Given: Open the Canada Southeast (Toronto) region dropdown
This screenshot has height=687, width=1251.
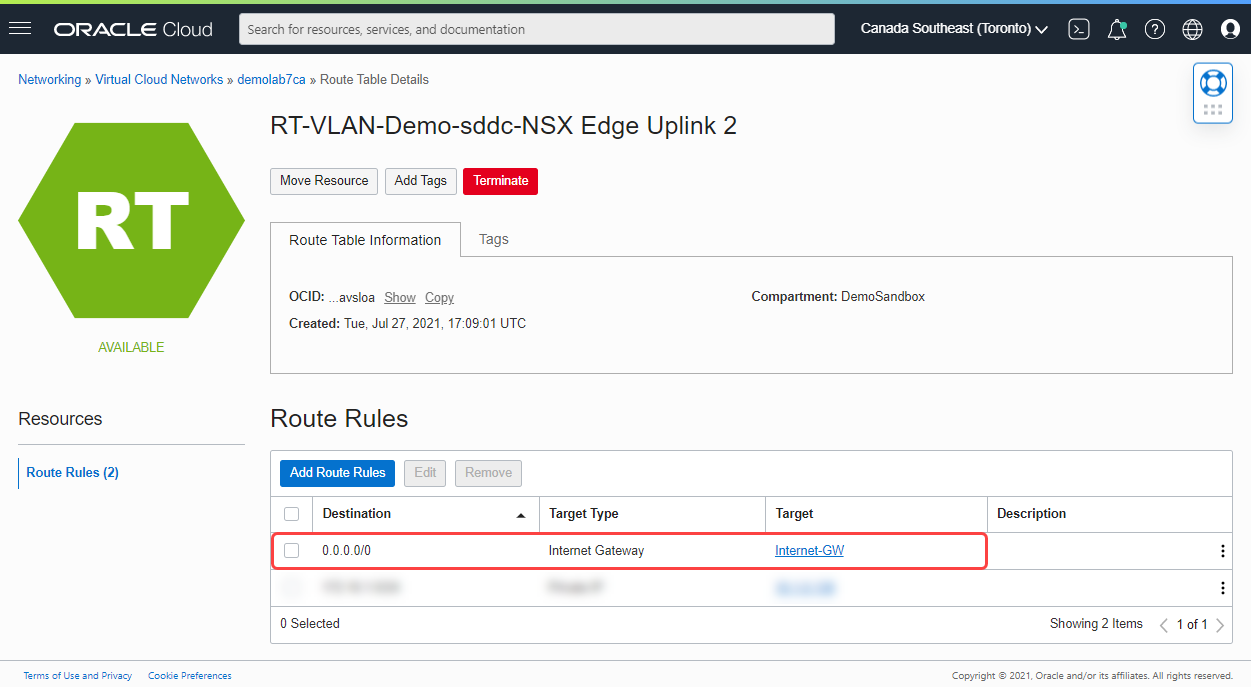Looking at the screenshot, I should point(951,28).
